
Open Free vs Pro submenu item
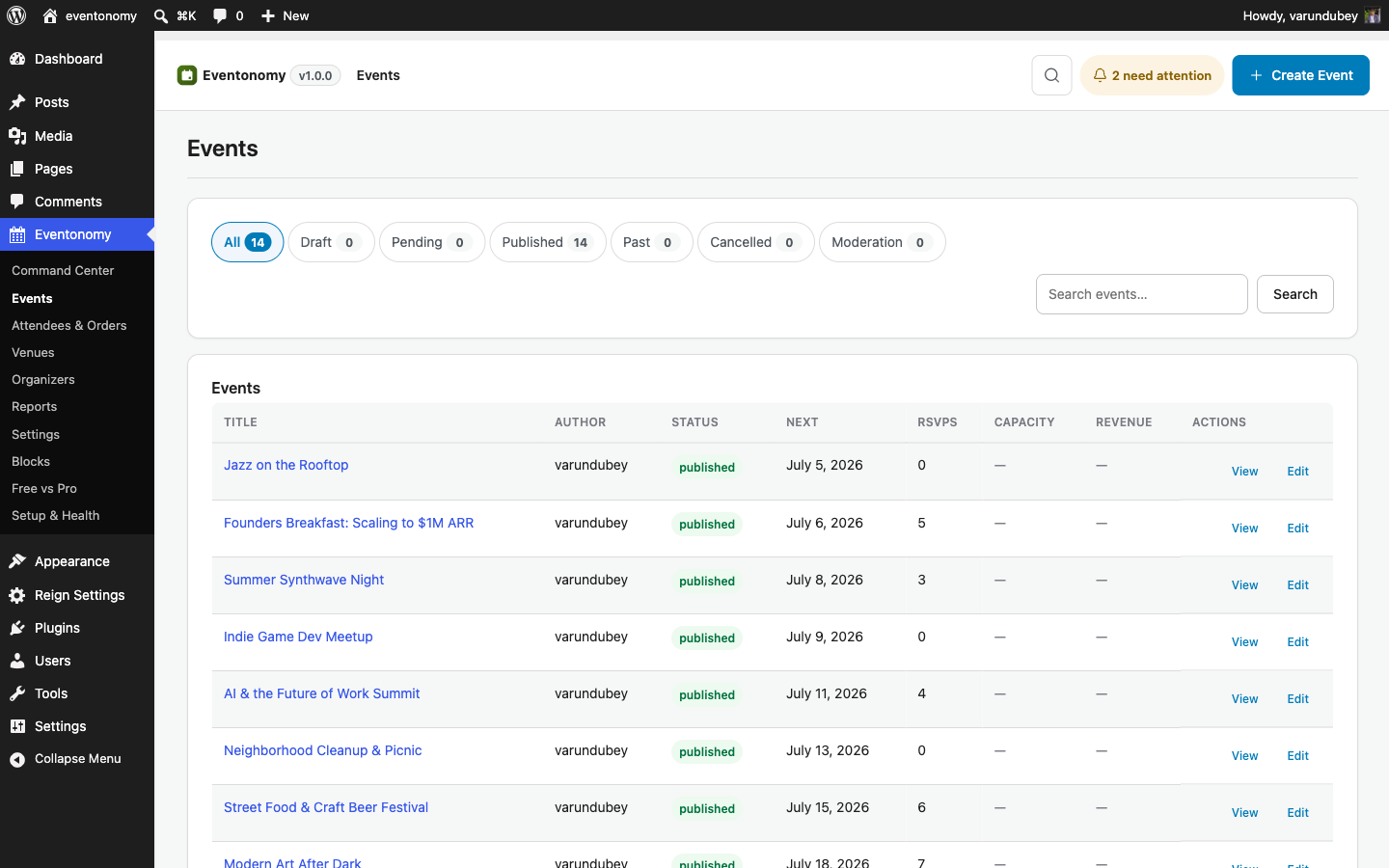[x=44, y=489]
